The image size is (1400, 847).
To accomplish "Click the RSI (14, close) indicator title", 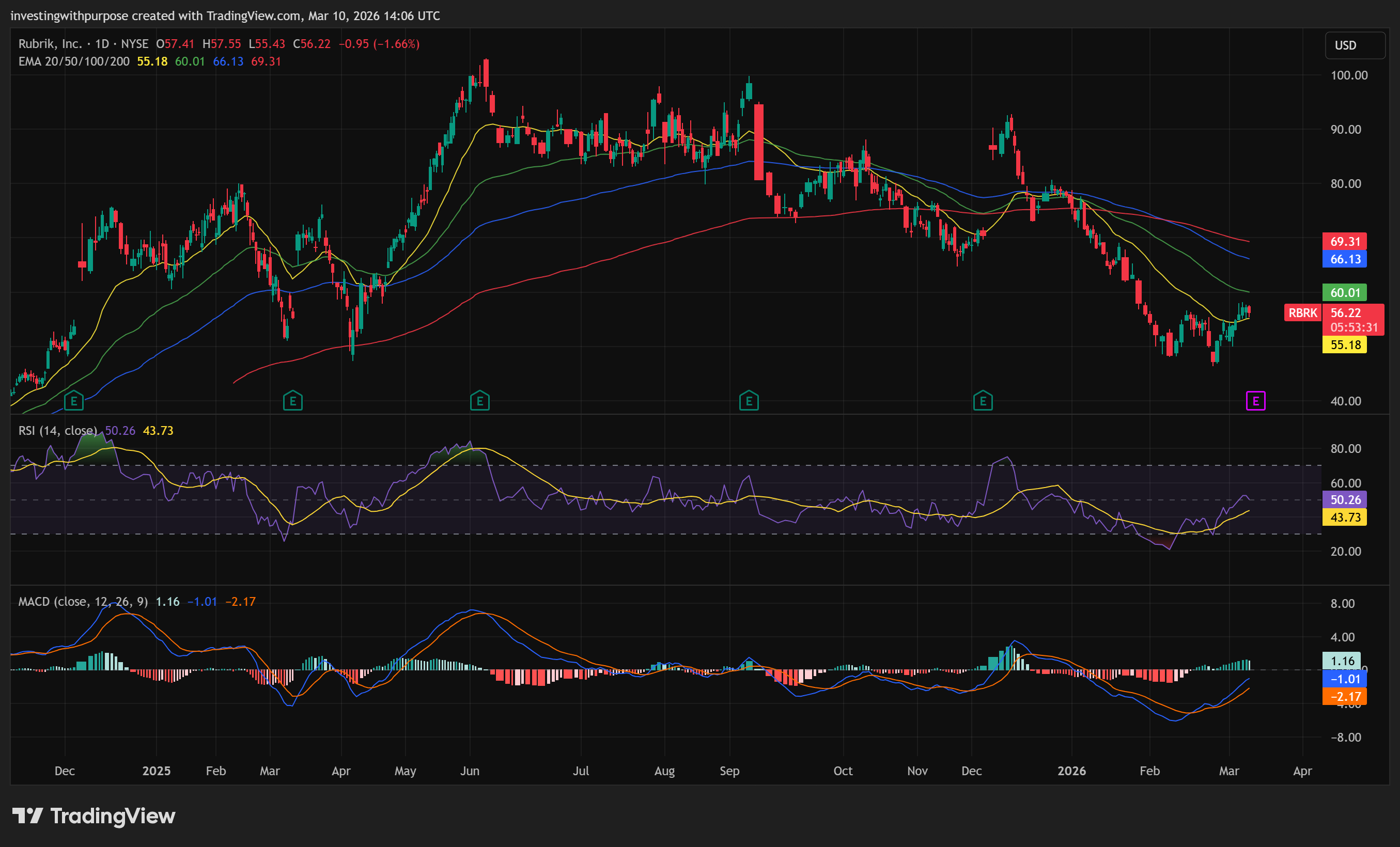I will coord(57,431).
